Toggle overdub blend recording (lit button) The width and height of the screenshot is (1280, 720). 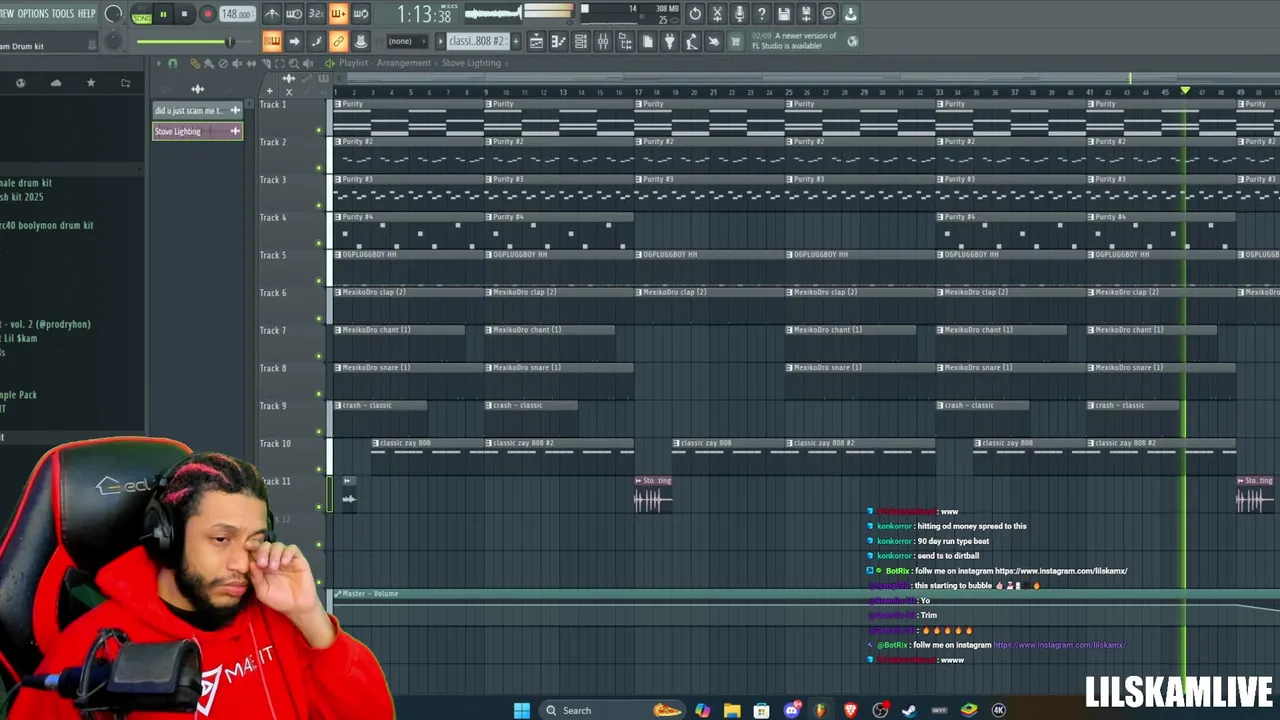pos(338,14)
